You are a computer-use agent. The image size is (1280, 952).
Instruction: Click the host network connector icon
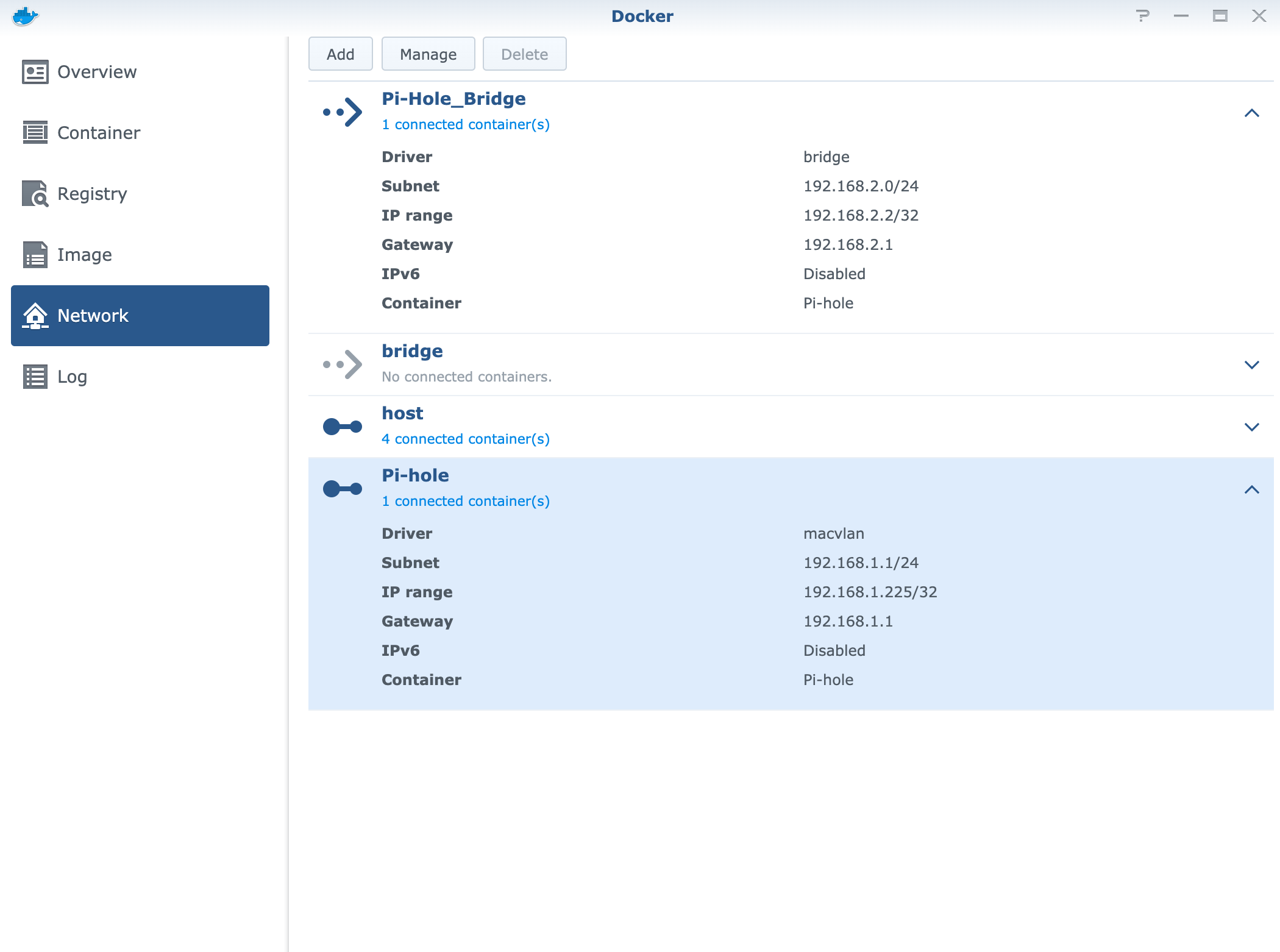pos(343,427)
